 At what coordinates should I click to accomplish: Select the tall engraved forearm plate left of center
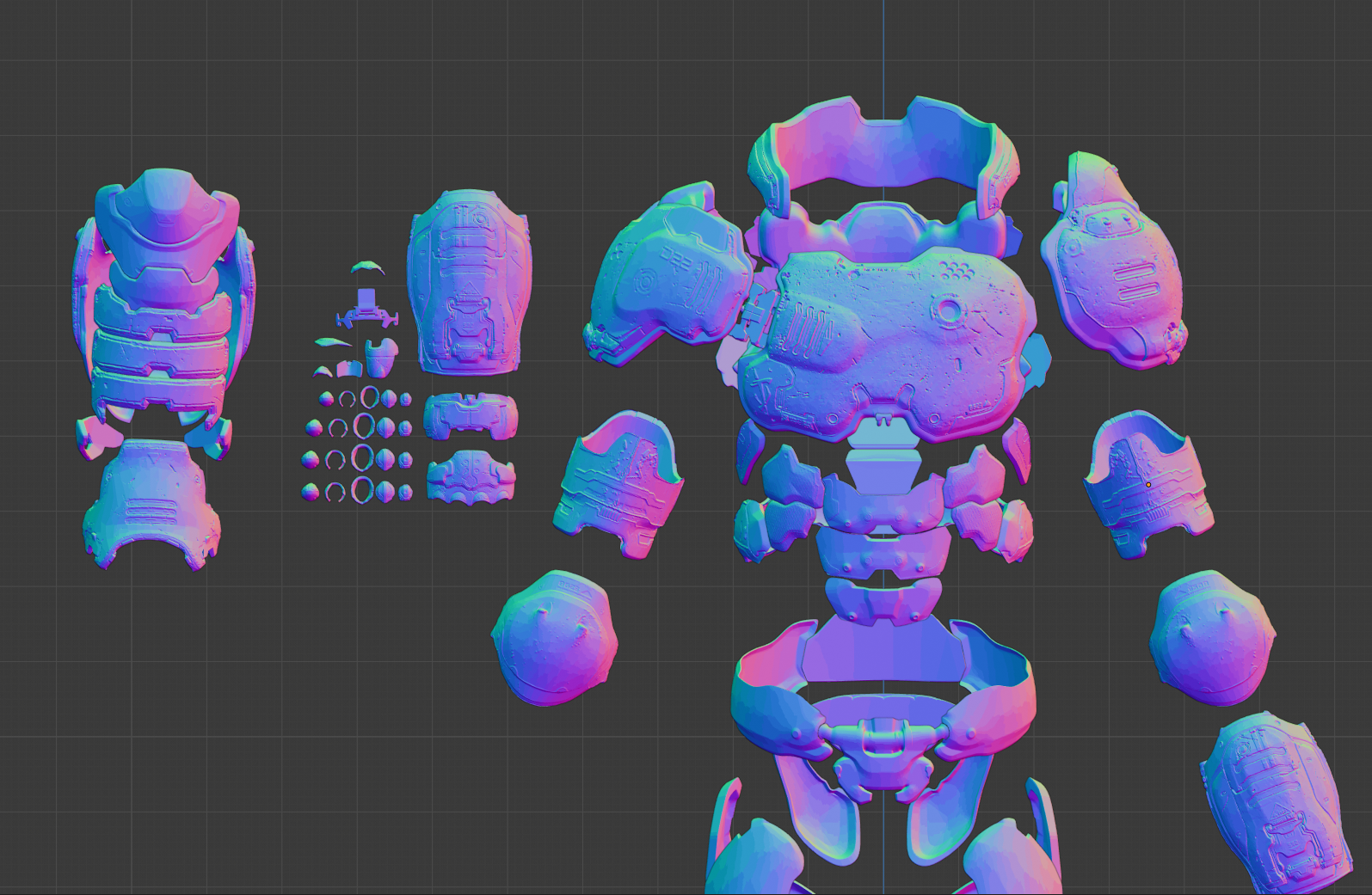pyautogui.click(x=470, y=282)
